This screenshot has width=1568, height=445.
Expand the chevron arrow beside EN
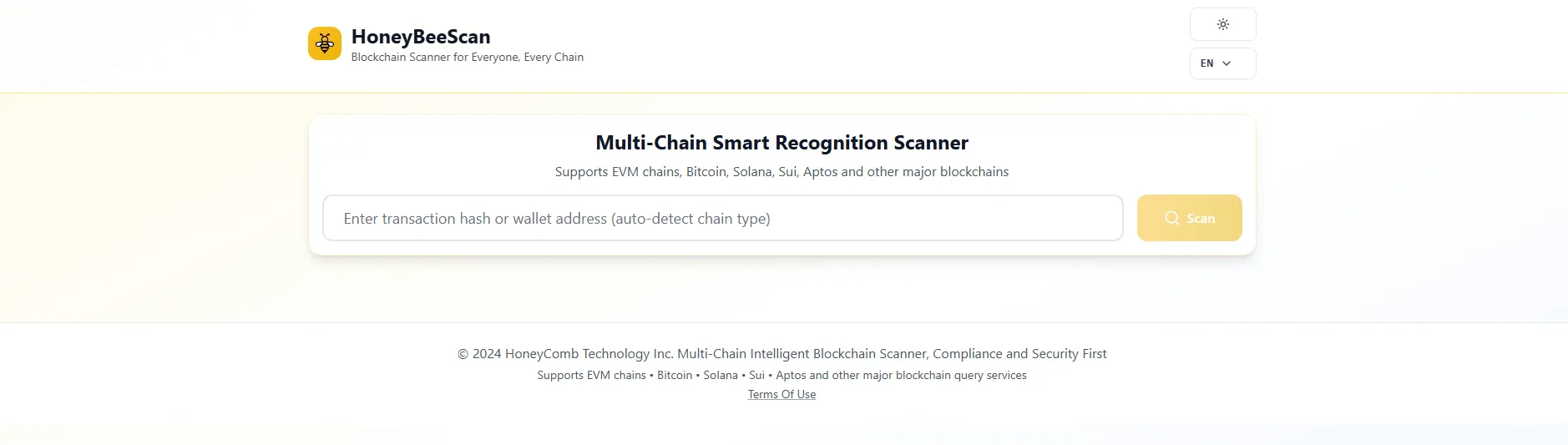coord(1227,63)
